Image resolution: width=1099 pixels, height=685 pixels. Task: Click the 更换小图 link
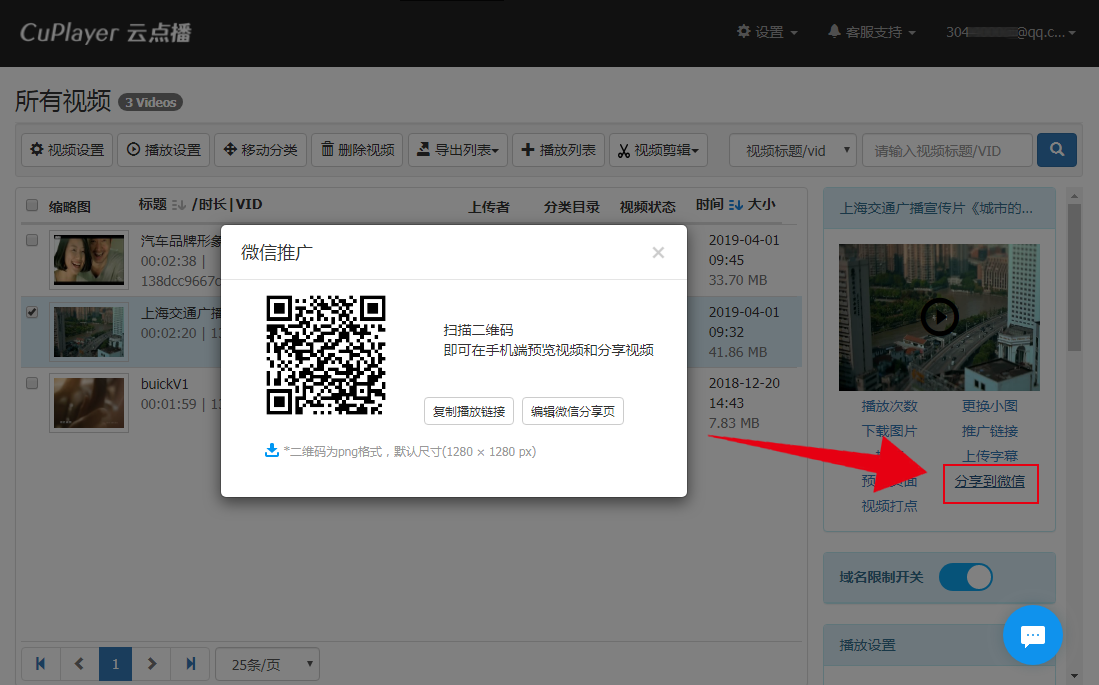click(990, 406)
